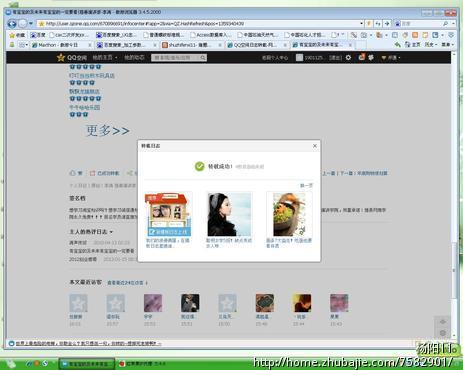Click the browser search magnifier icon
Screen dimensions: 463x370
click(445, 24)
